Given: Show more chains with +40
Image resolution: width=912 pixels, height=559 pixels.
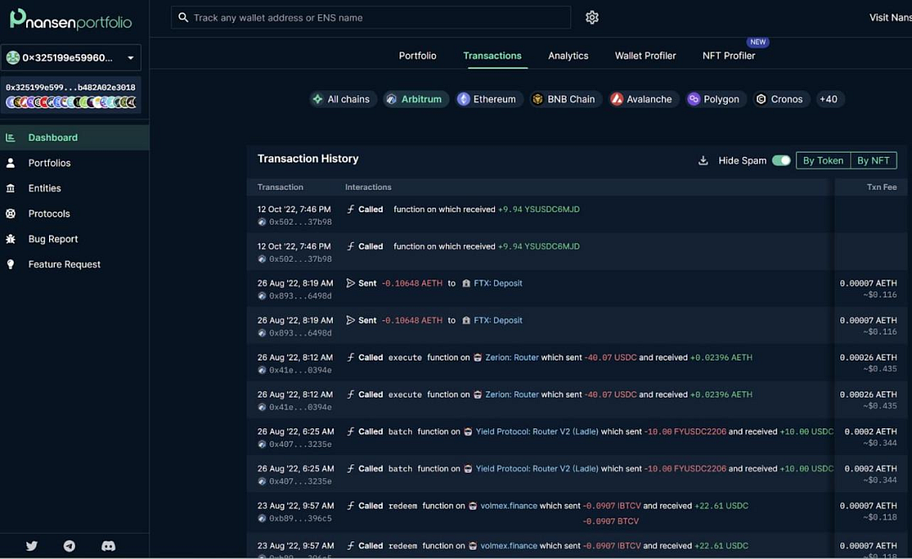Looking at the screenshot, I should coord(828,99).
